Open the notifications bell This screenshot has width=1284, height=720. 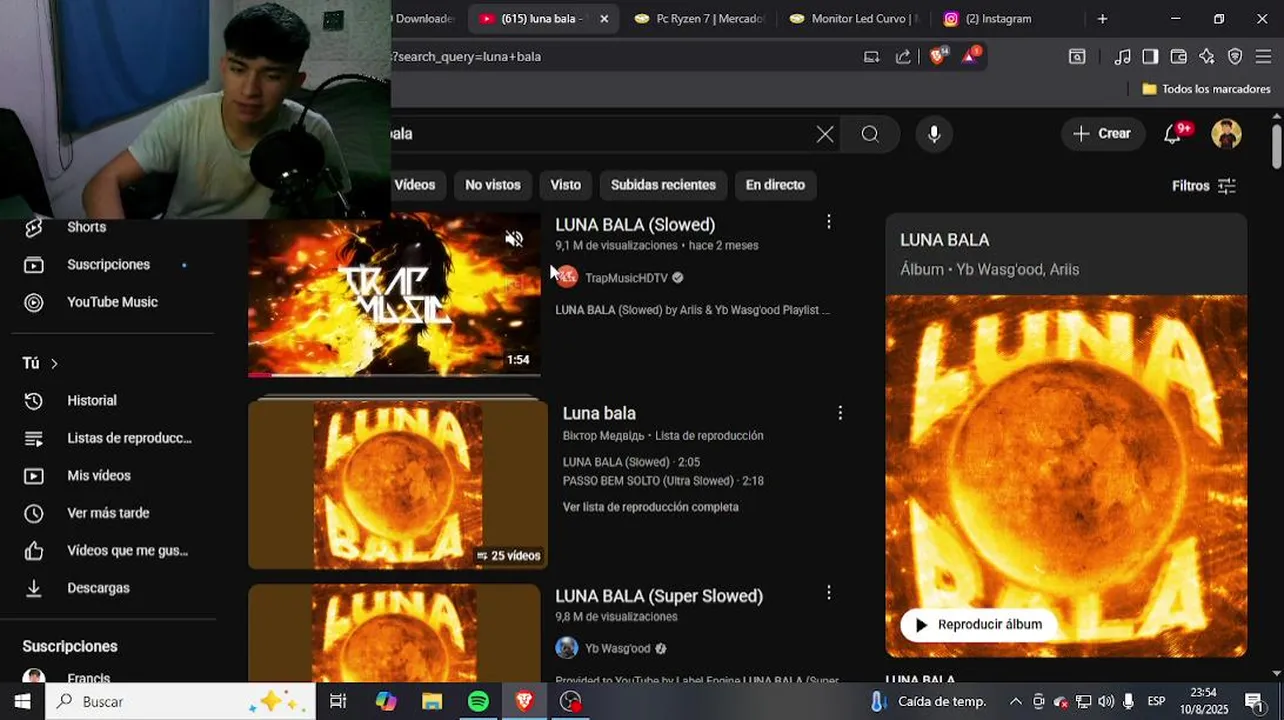tap(1173, 134)
